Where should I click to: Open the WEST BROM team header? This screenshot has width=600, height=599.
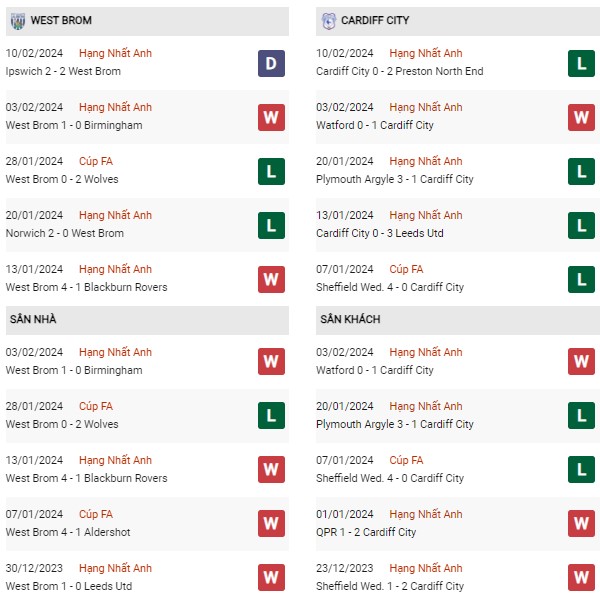pos(147,21)
